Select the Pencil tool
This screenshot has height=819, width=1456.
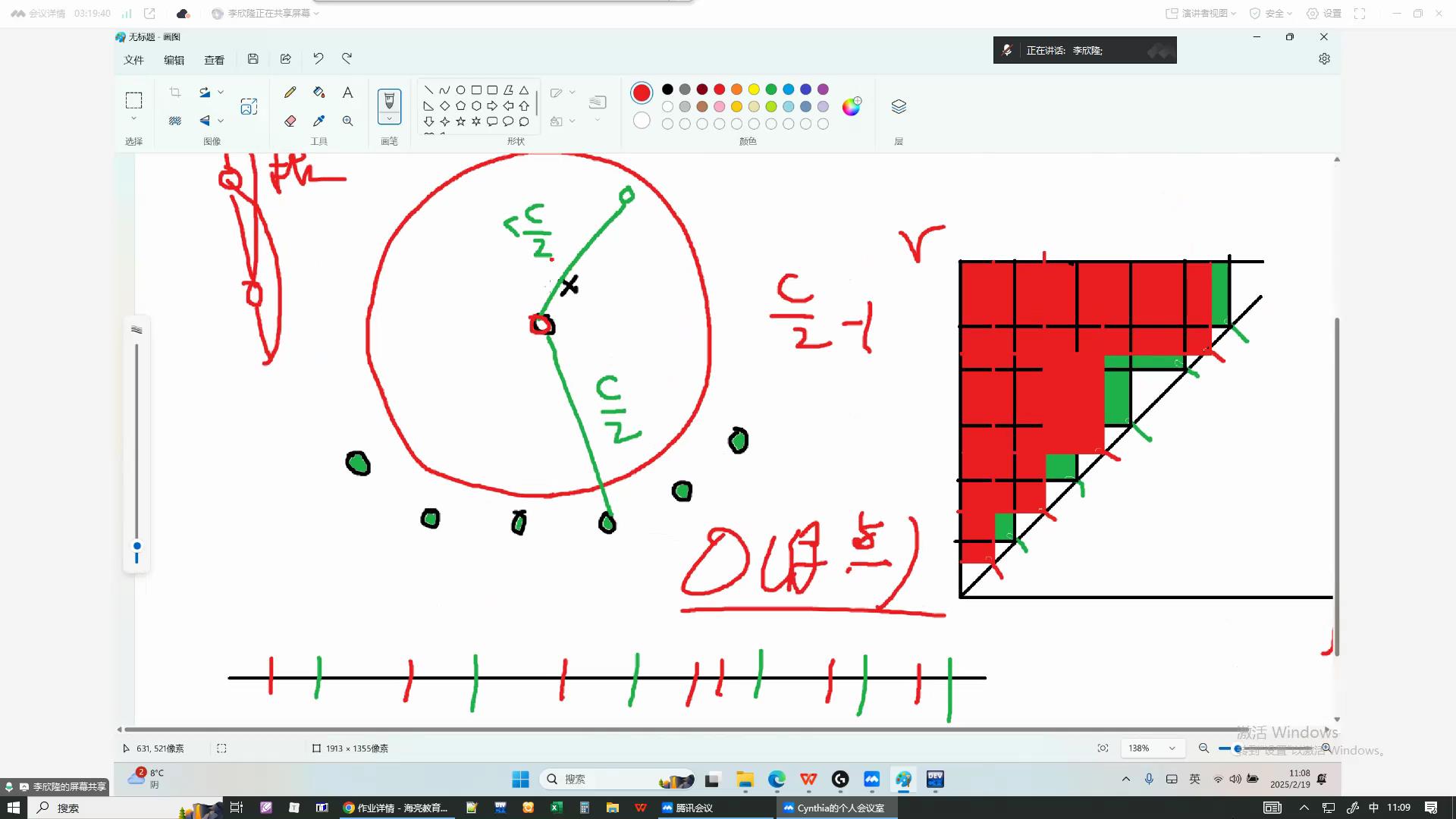coord(290,93)
